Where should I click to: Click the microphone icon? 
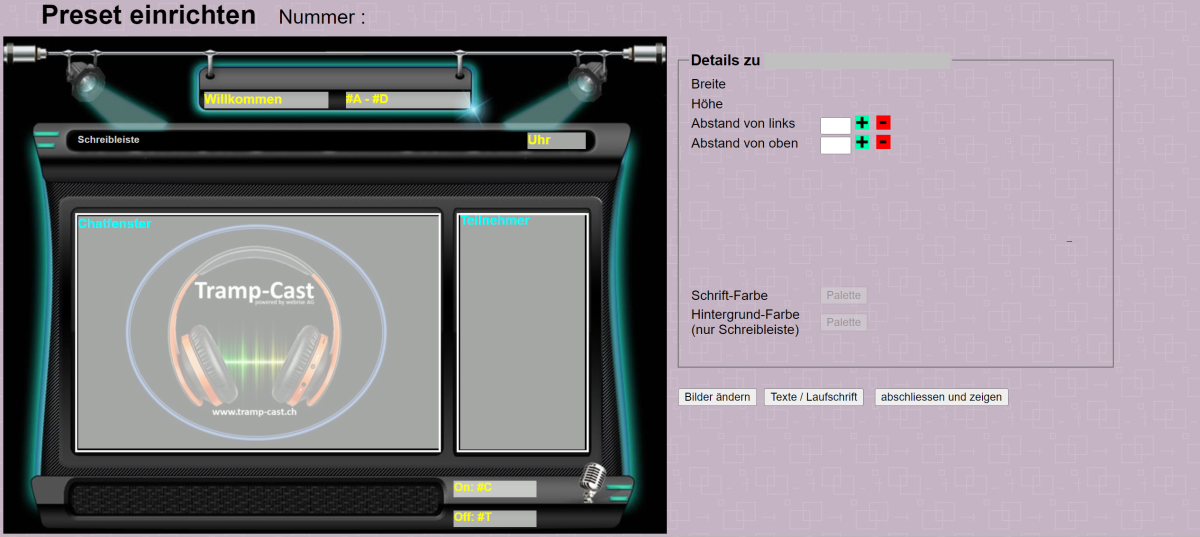(x=594, y=482)
